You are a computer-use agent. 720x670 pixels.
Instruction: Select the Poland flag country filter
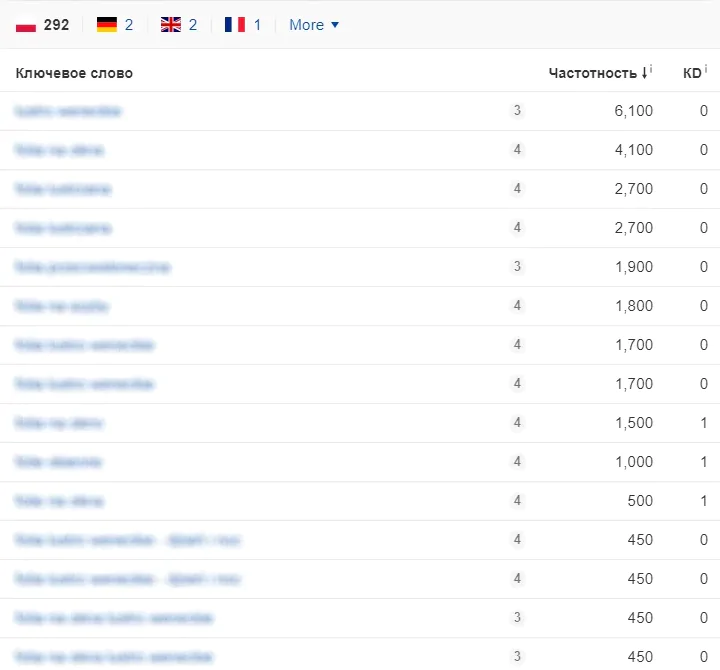click(42, 24)
